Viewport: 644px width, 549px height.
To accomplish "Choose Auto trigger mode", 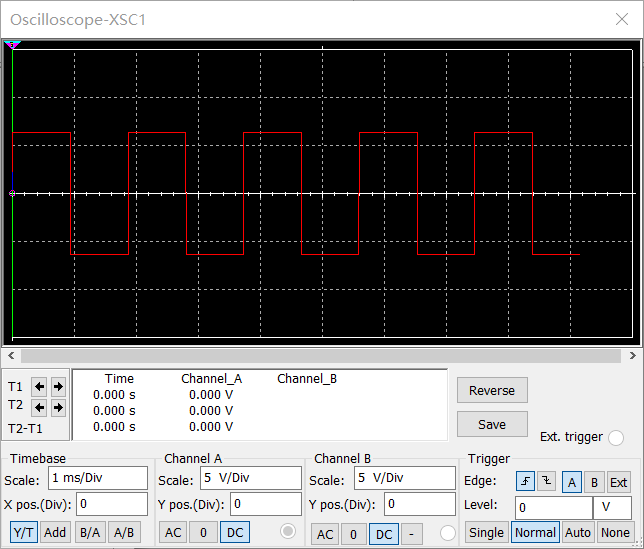I will point(578,532).
